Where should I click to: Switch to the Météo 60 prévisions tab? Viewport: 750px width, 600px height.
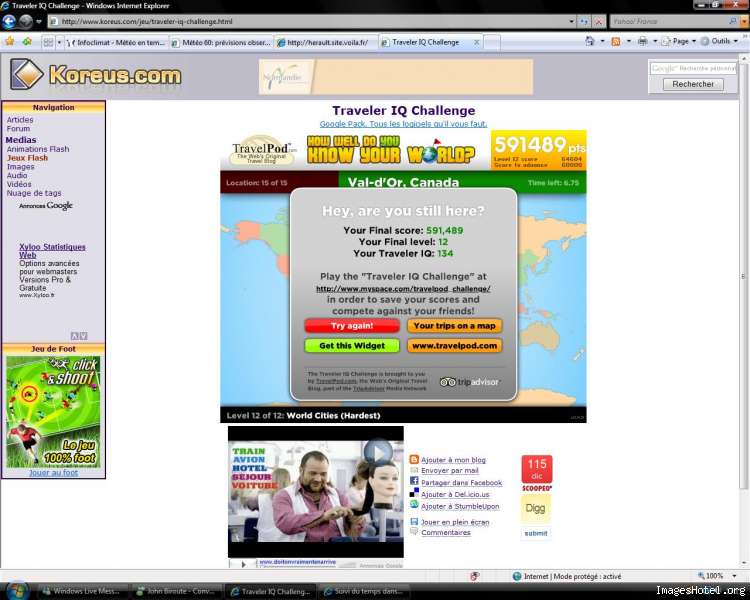click(221, 43)
